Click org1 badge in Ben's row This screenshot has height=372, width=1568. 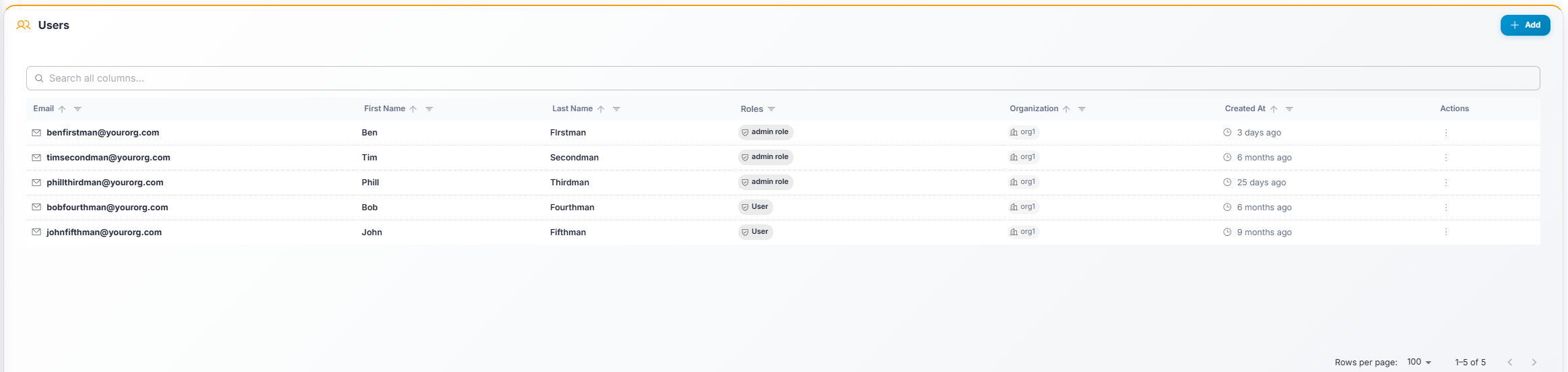pyautogui.click(x=1023, y=132)
